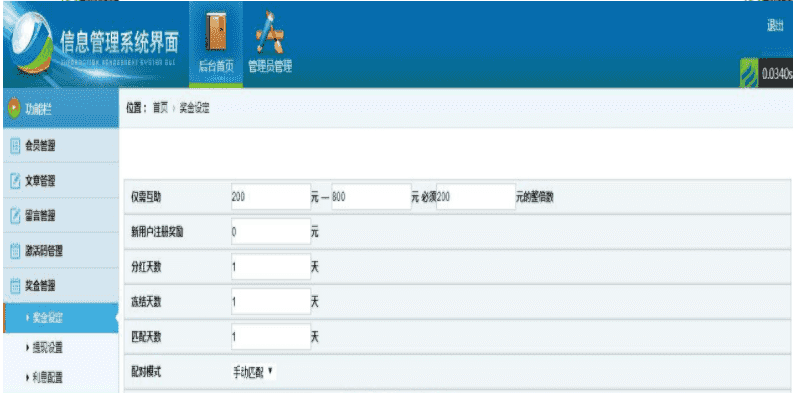Viewport: 803px width, 393px height.
Task: Click the 退出 logout link
Action: point(775,26)
